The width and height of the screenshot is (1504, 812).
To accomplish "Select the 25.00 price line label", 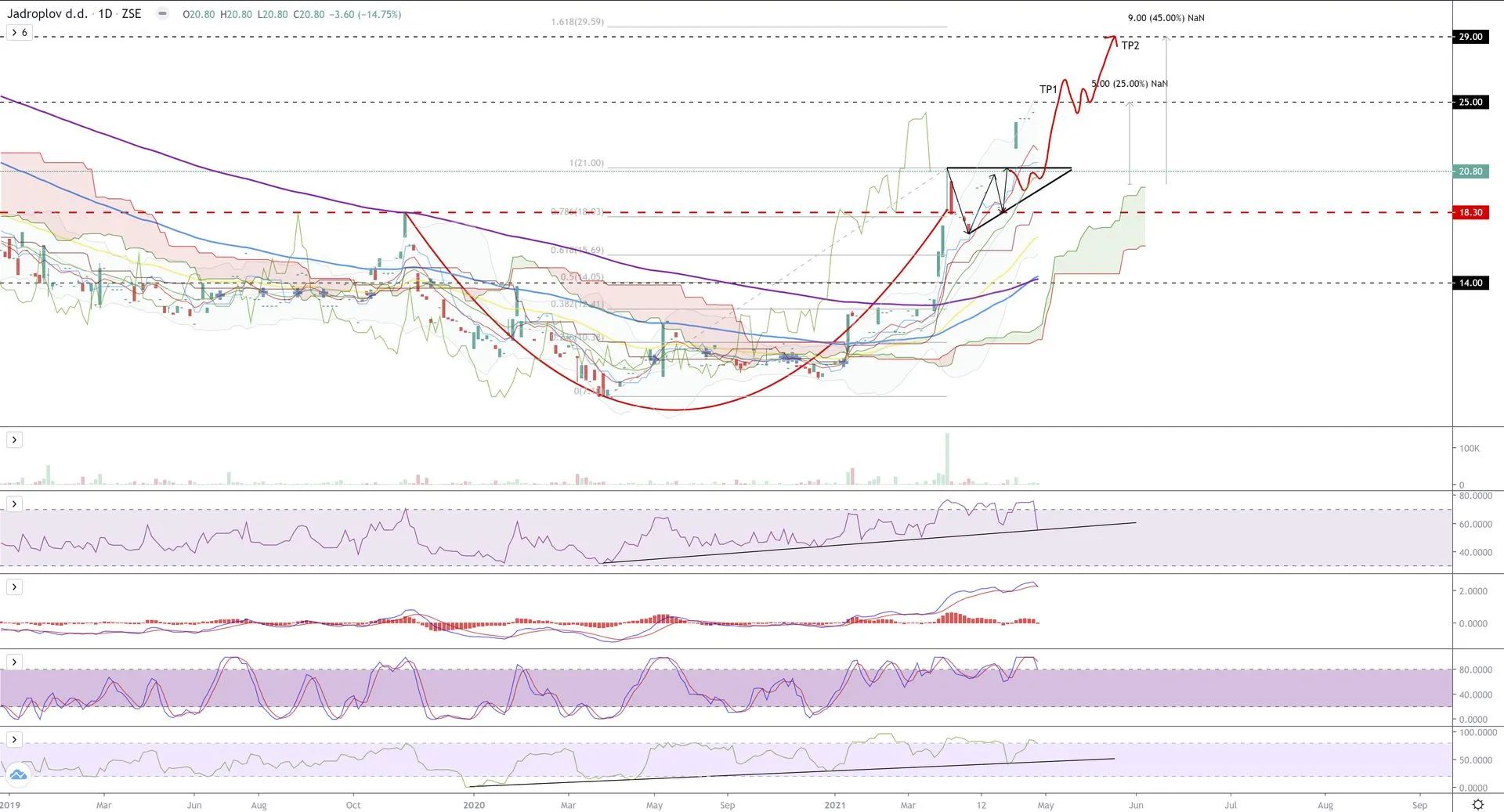I will coord(1470,102).
